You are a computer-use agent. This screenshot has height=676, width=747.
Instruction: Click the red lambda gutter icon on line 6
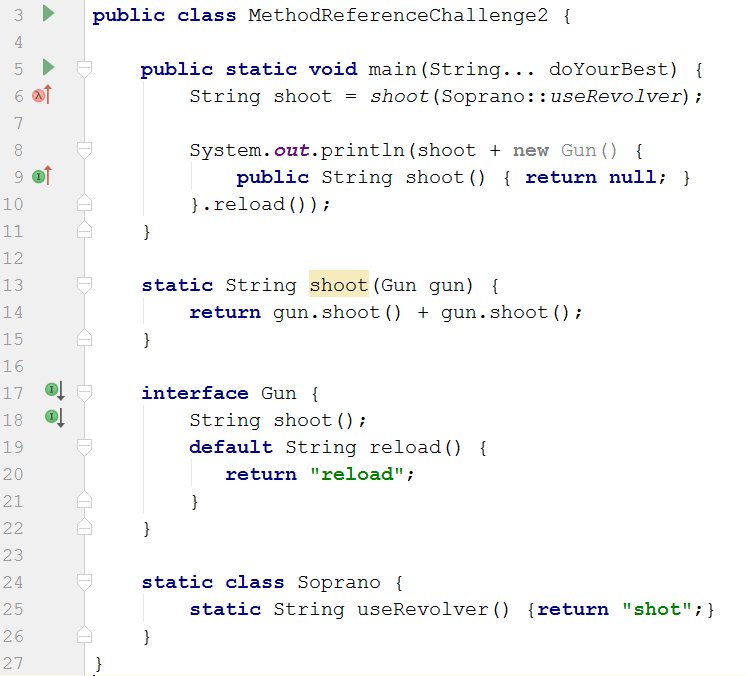[41, 96]
